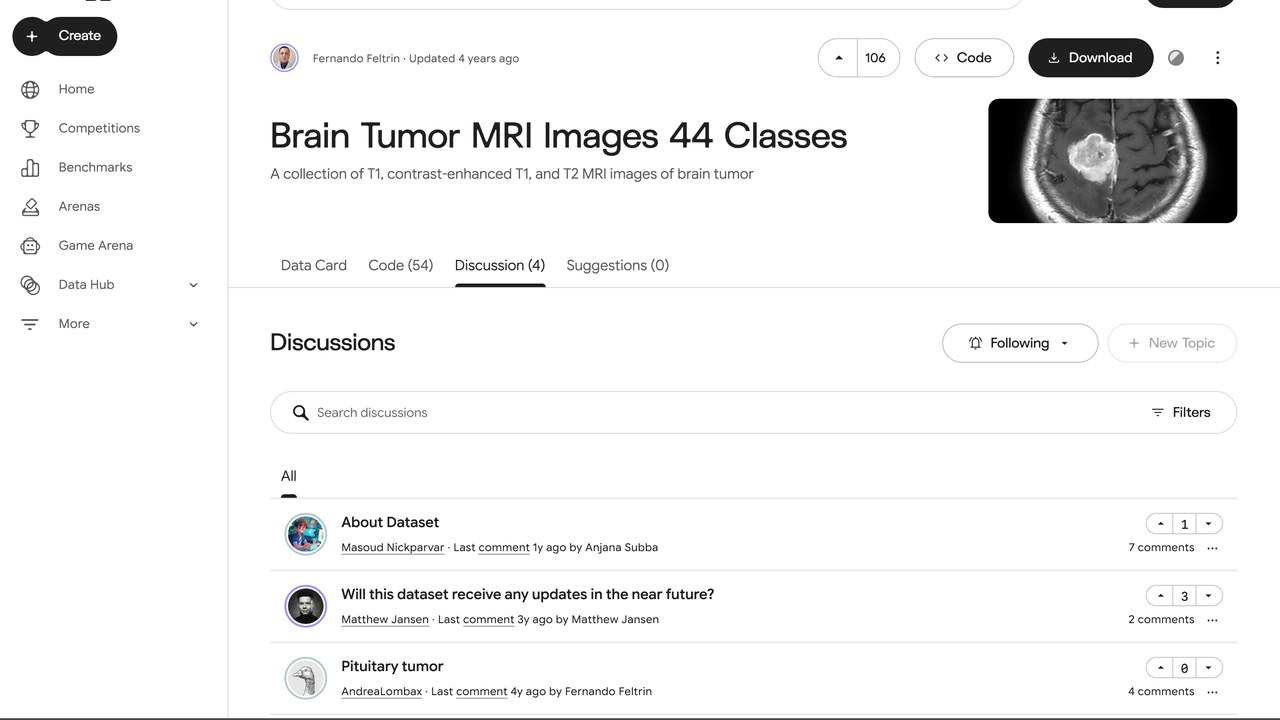Expand the More section chevron
The width and height of the screenshot is (1280, 720).
pyautogui.click(x=193, y=324)
